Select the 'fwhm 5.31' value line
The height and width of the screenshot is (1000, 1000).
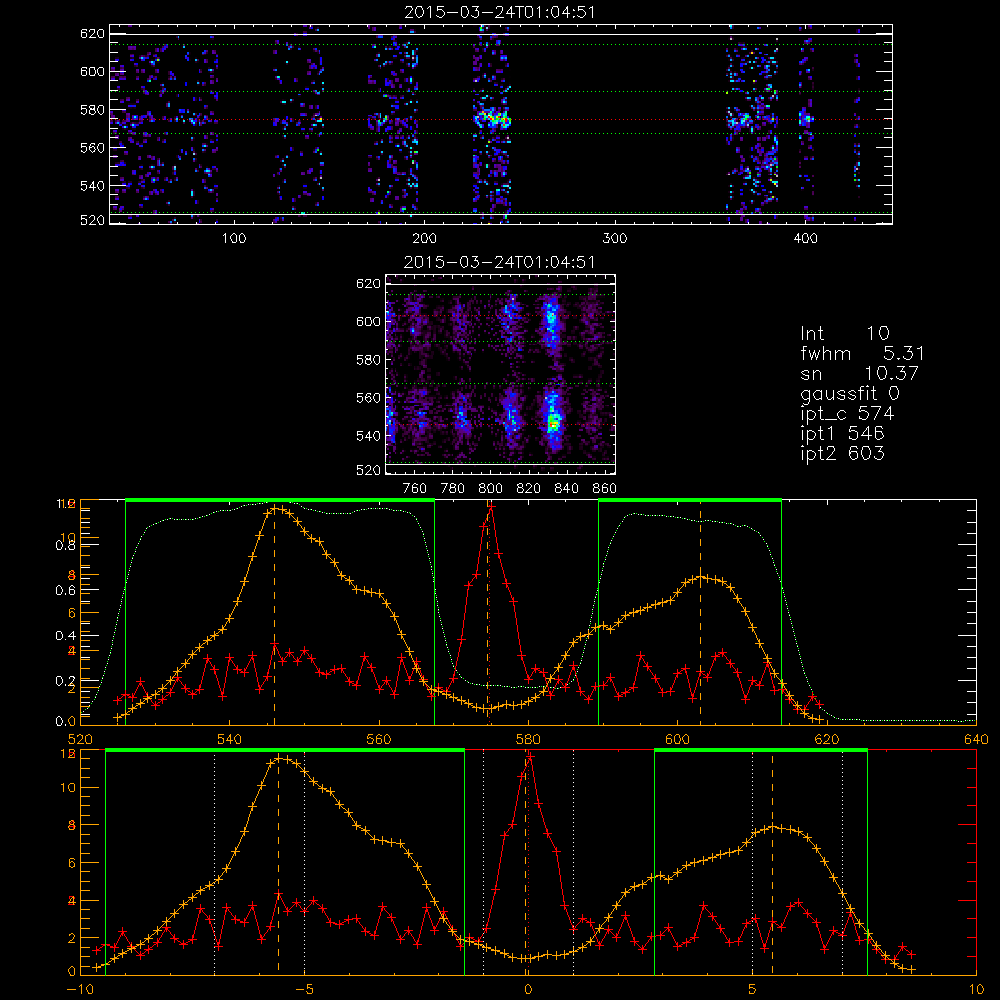pos(862,353)
